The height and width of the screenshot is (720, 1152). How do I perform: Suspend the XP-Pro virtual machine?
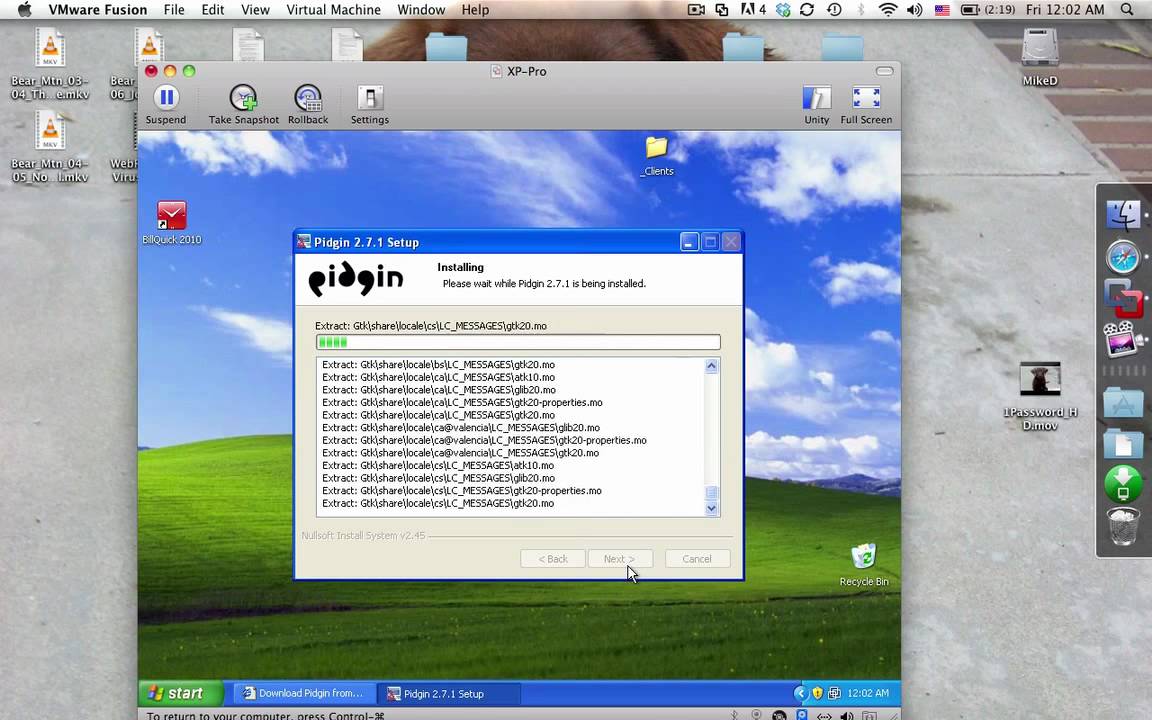pos(166,104)
